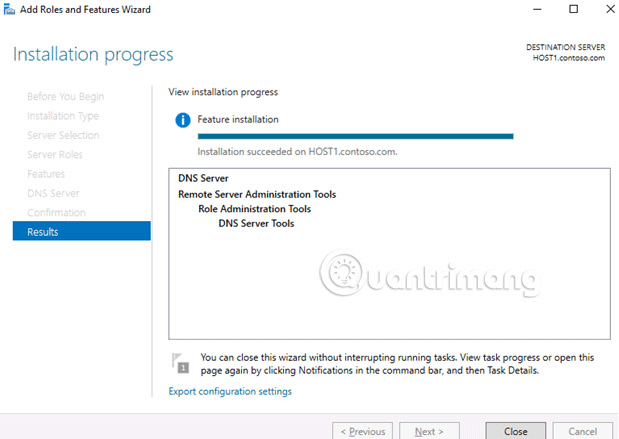Select the Server Roles step
The image size is (619, 439).
[x=55, y=154]
